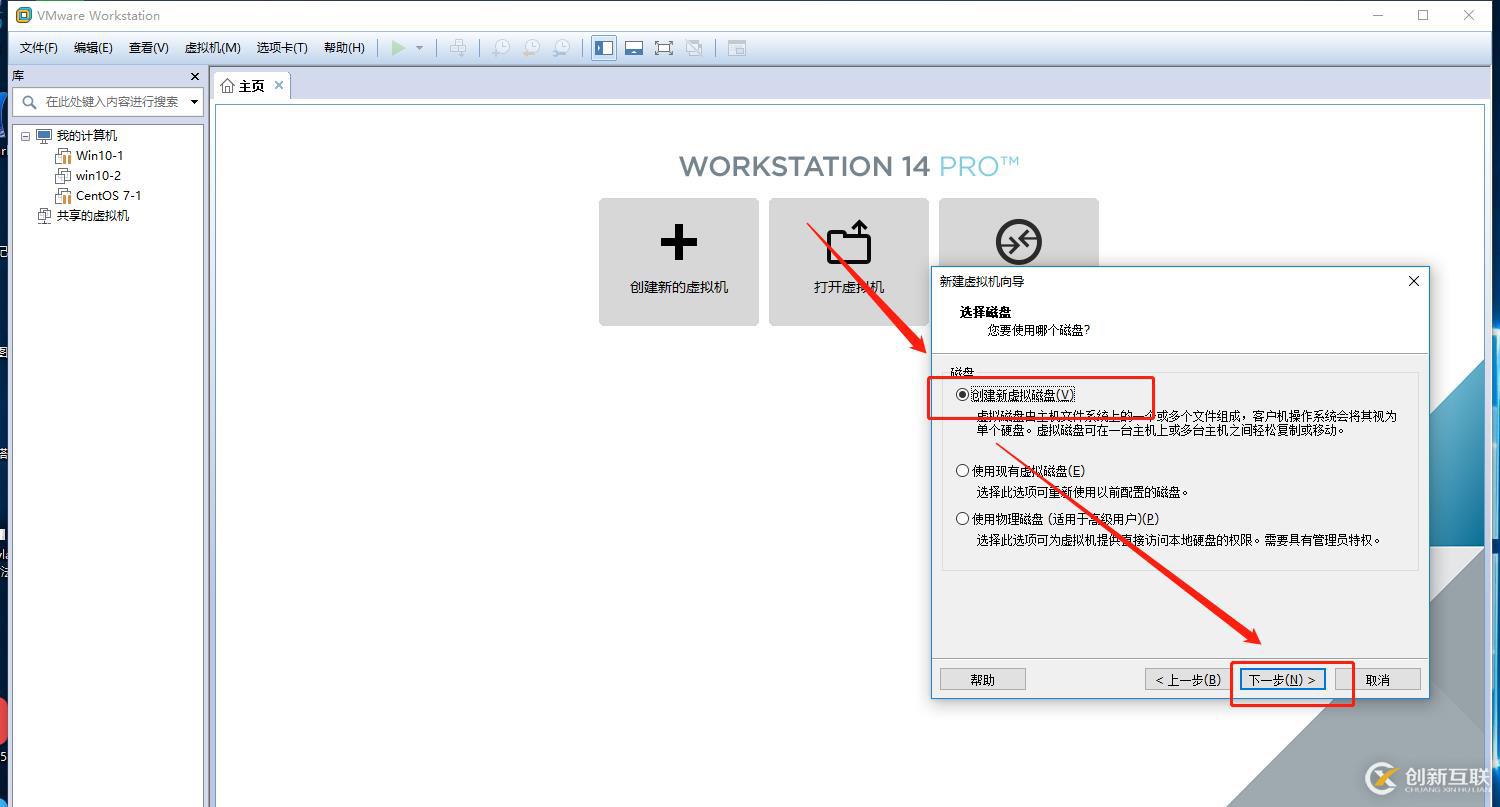Click the Win10-1 virtual machine icon
This screenshot has height=807, width=1500.
[x=63, y=156]
